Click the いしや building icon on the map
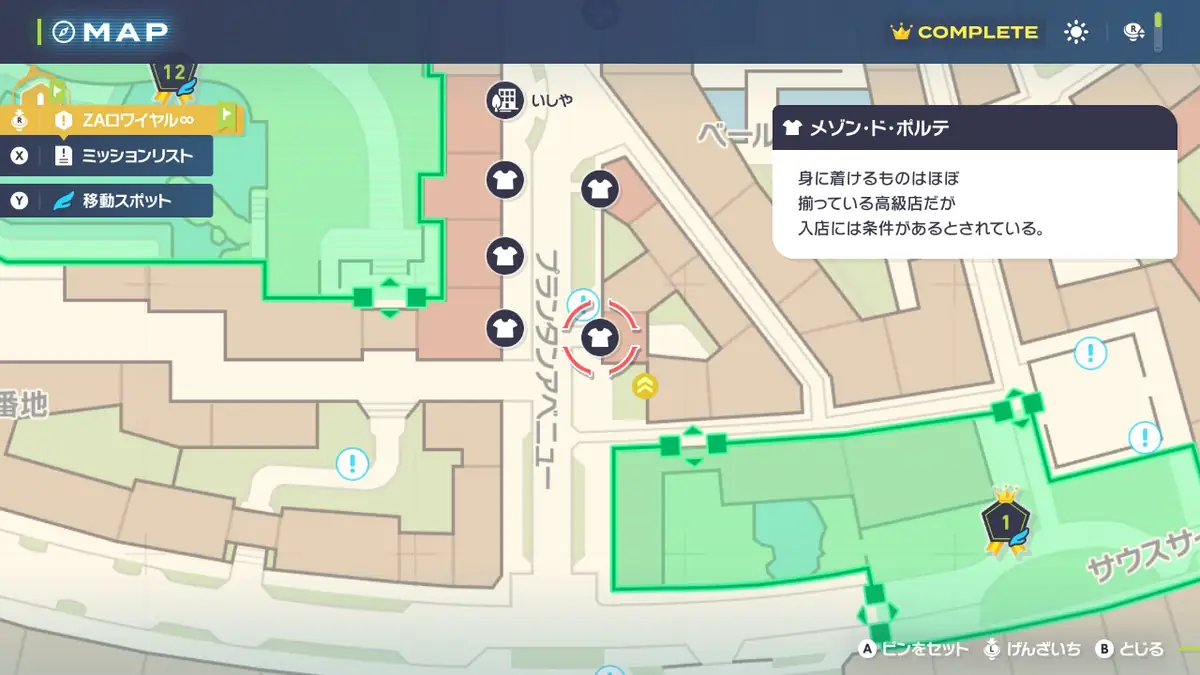Viewport: 1200px width, 675px height. pos(505,100)
